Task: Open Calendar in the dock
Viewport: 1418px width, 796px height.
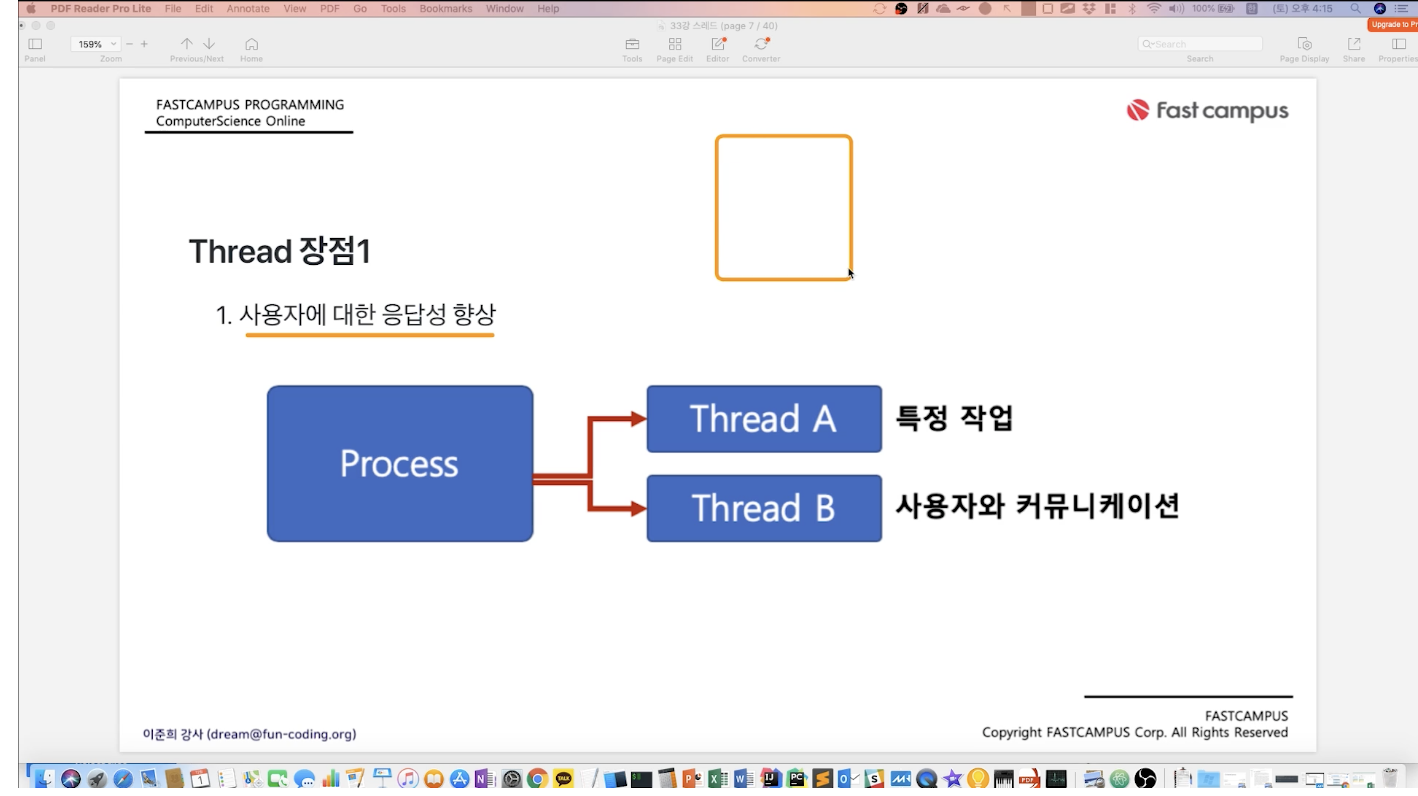Action: (x=200, y=779)
